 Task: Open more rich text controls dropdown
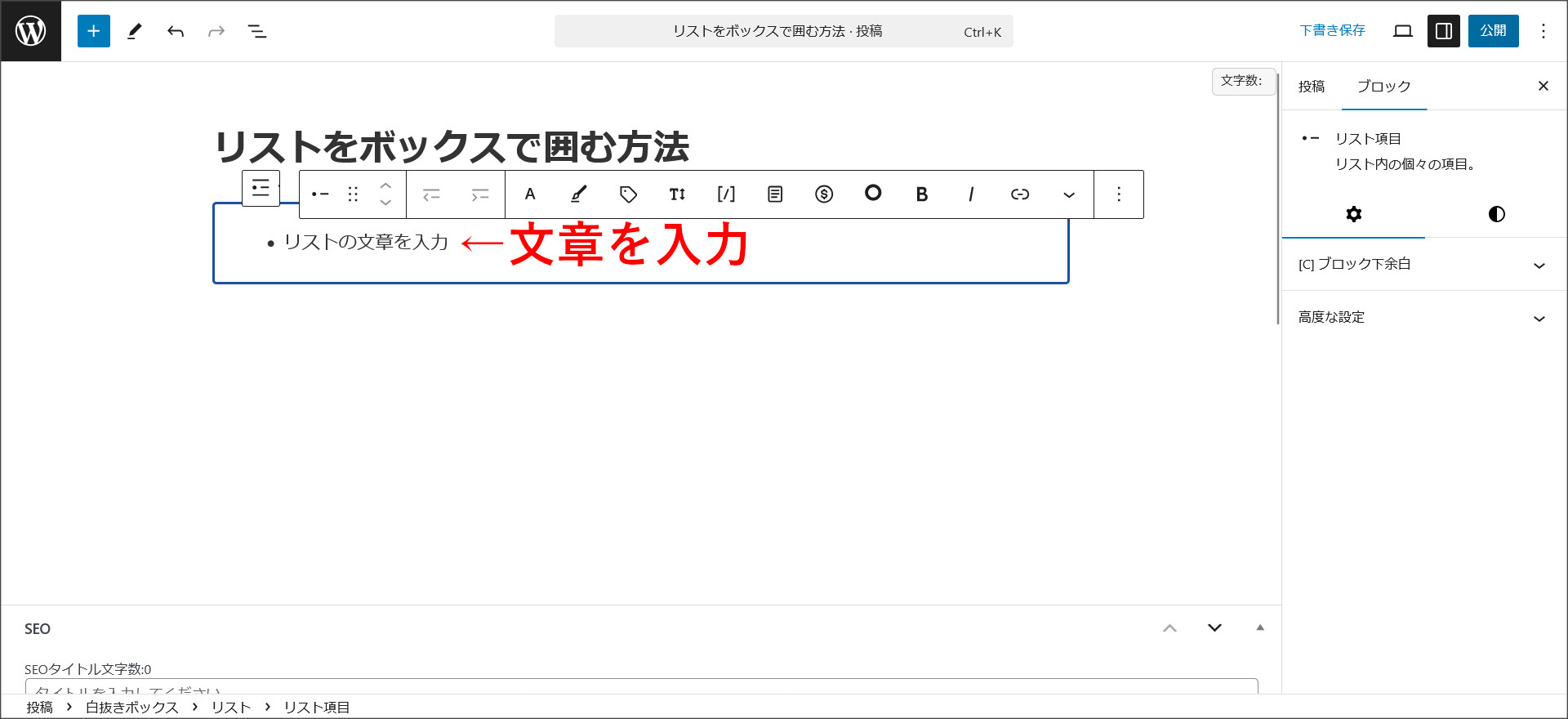click(1069, 194)
